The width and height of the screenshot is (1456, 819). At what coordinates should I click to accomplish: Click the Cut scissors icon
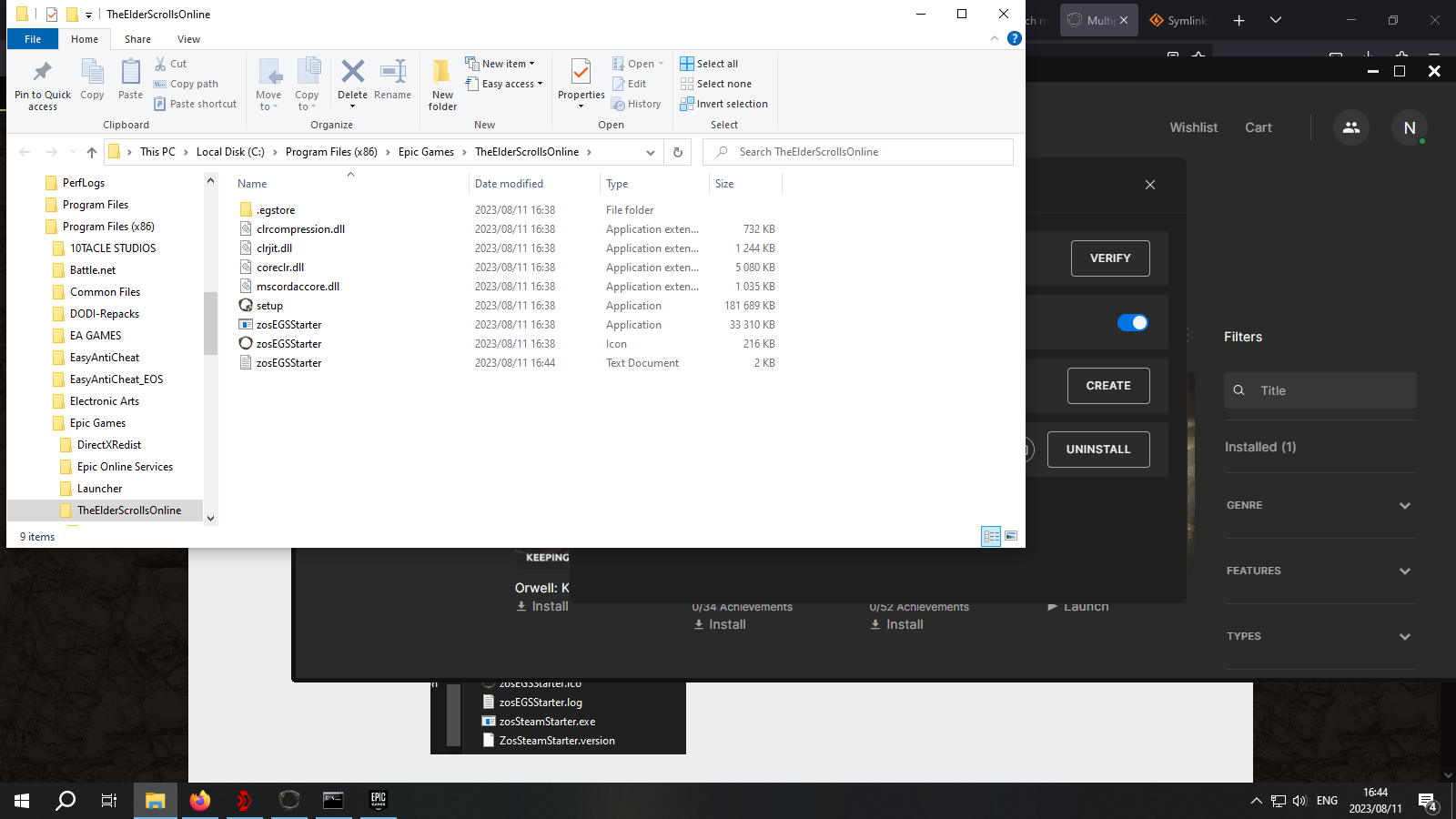point(161,64)
